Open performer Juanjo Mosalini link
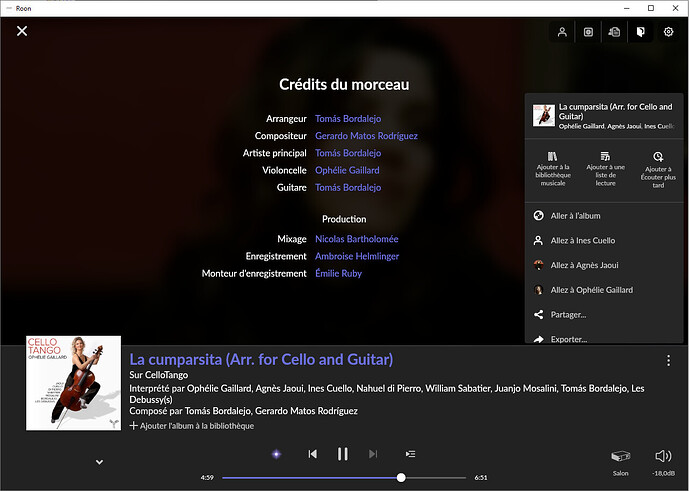The width and height of the screenshot is (689, 491). click(x=526, y=388)
